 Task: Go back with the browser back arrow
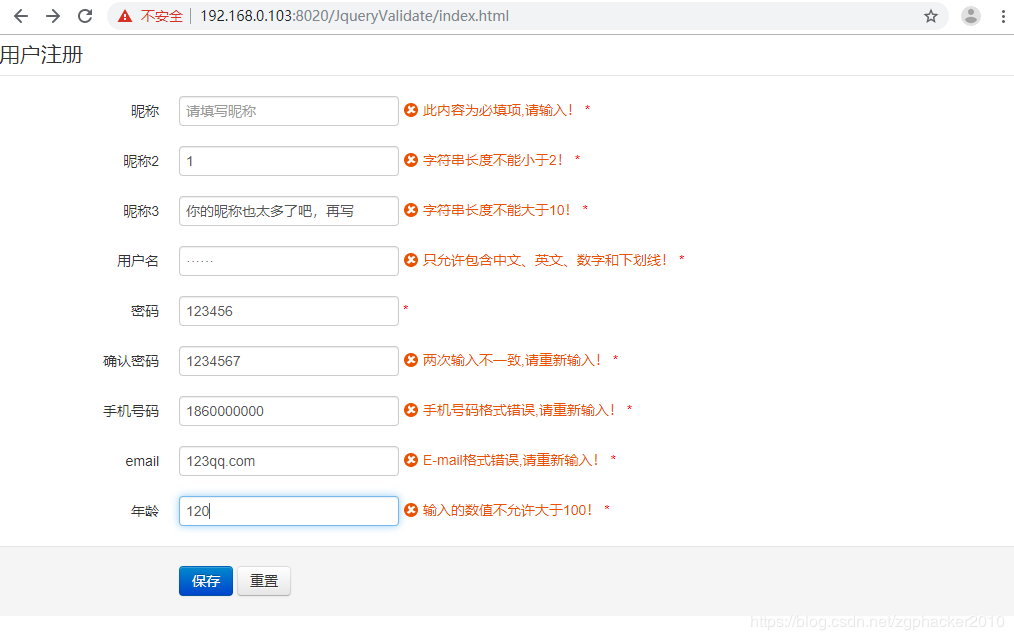21,16
